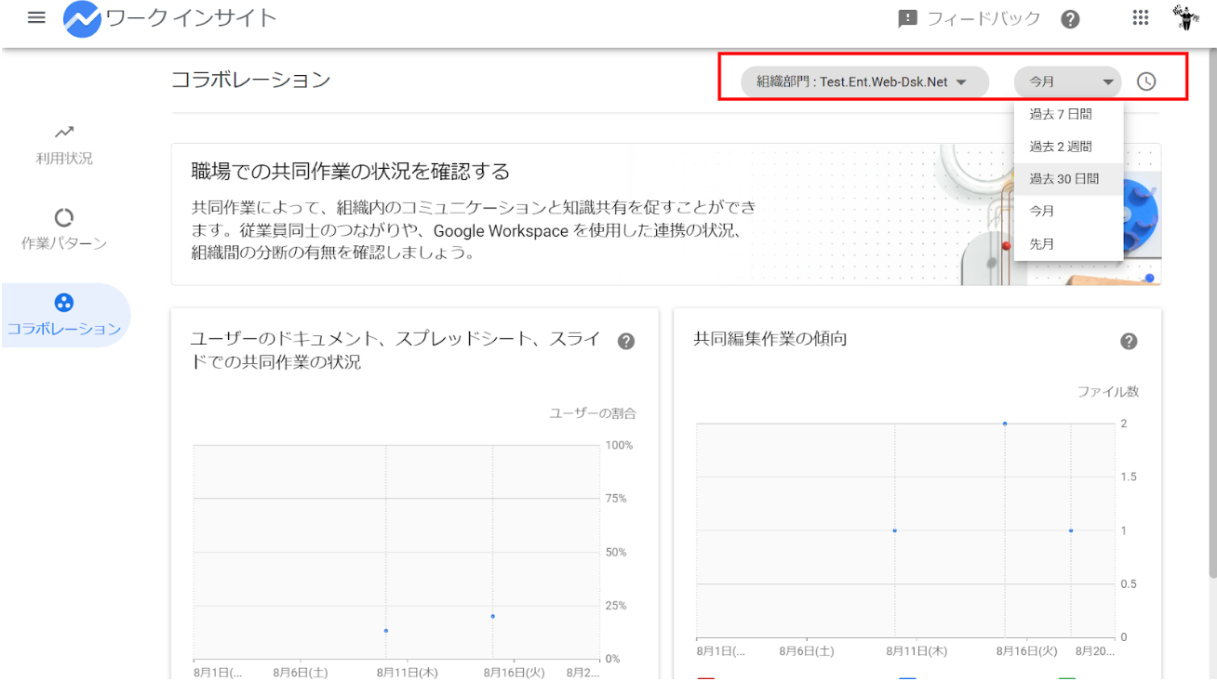Select 先月 as the reporting period
1217x684 pixels.
coord(1042,243)
